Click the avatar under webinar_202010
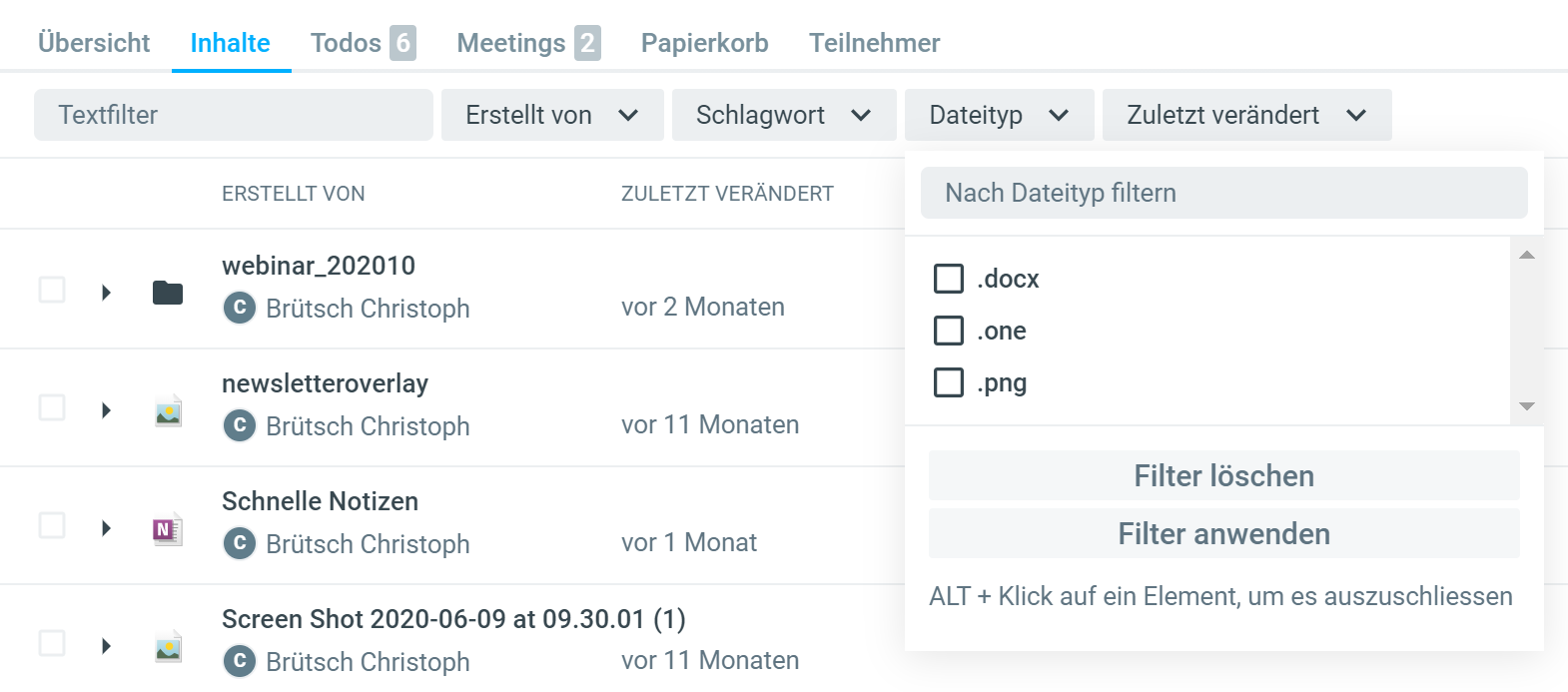 240,309
